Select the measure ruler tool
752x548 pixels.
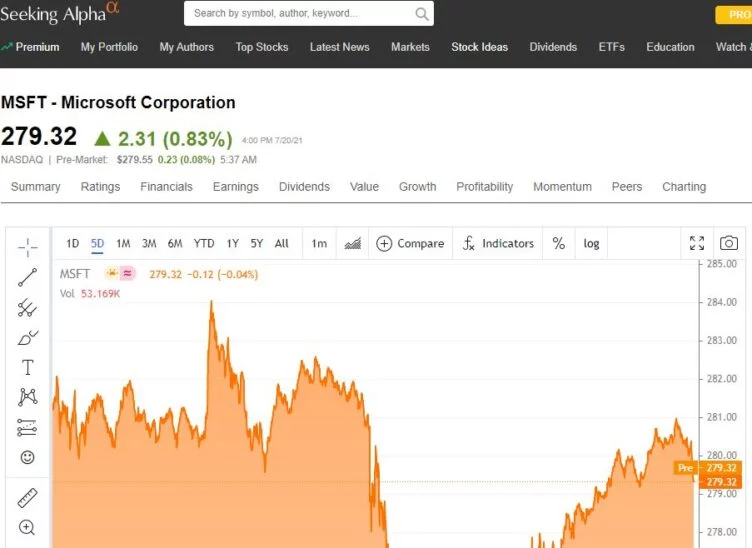(27, 497)
